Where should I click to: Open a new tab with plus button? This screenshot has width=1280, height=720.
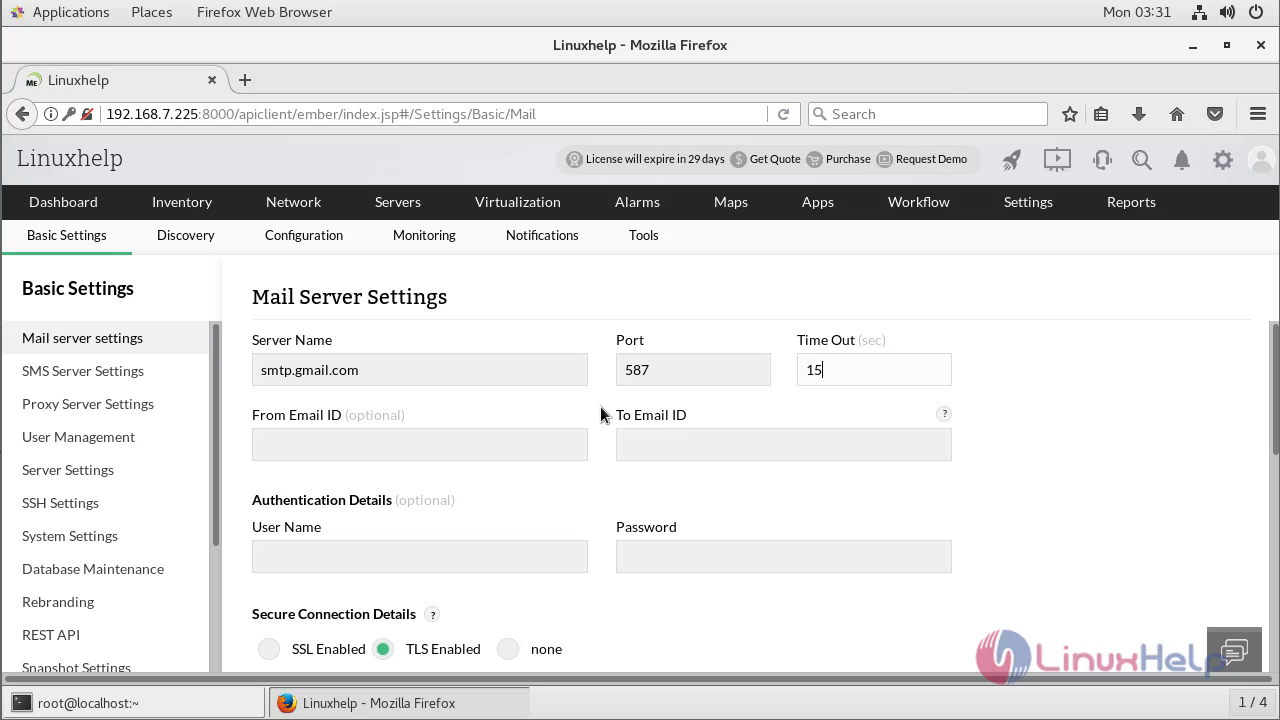[245, 80]
